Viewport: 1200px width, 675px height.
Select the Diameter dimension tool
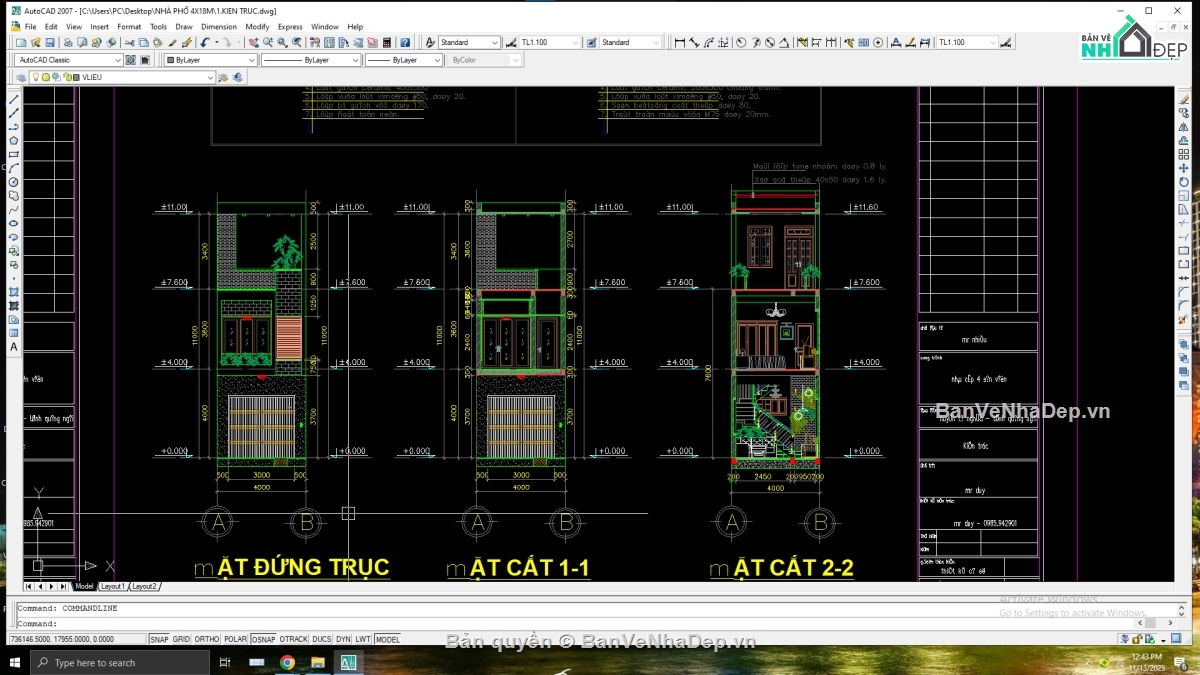coord(769,42)
